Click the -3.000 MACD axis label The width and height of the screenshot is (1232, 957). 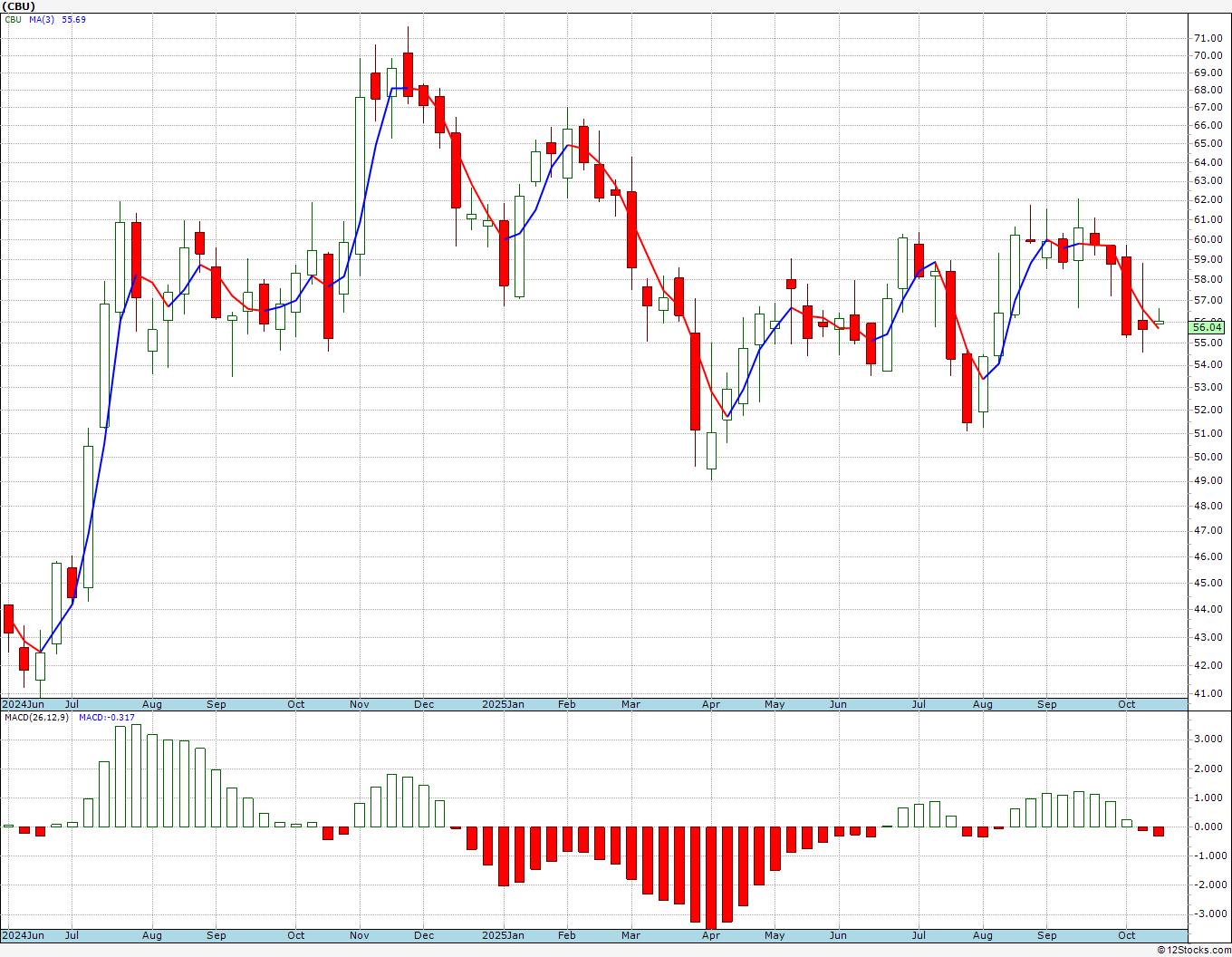point(1208,913)
